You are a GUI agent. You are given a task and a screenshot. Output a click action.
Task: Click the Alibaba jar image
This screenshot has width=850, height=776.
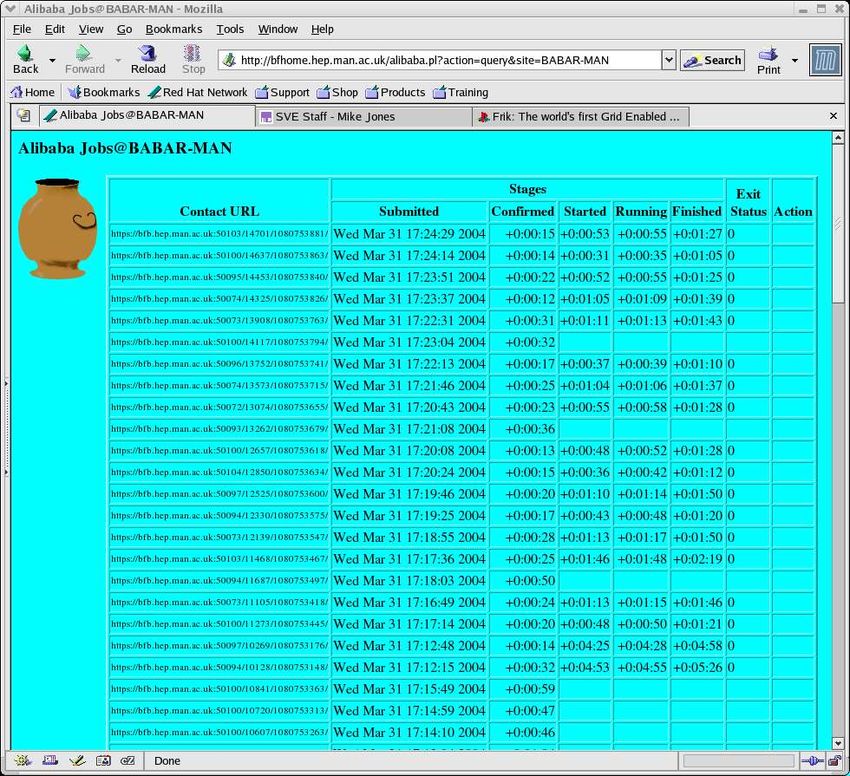pos(57,228)
